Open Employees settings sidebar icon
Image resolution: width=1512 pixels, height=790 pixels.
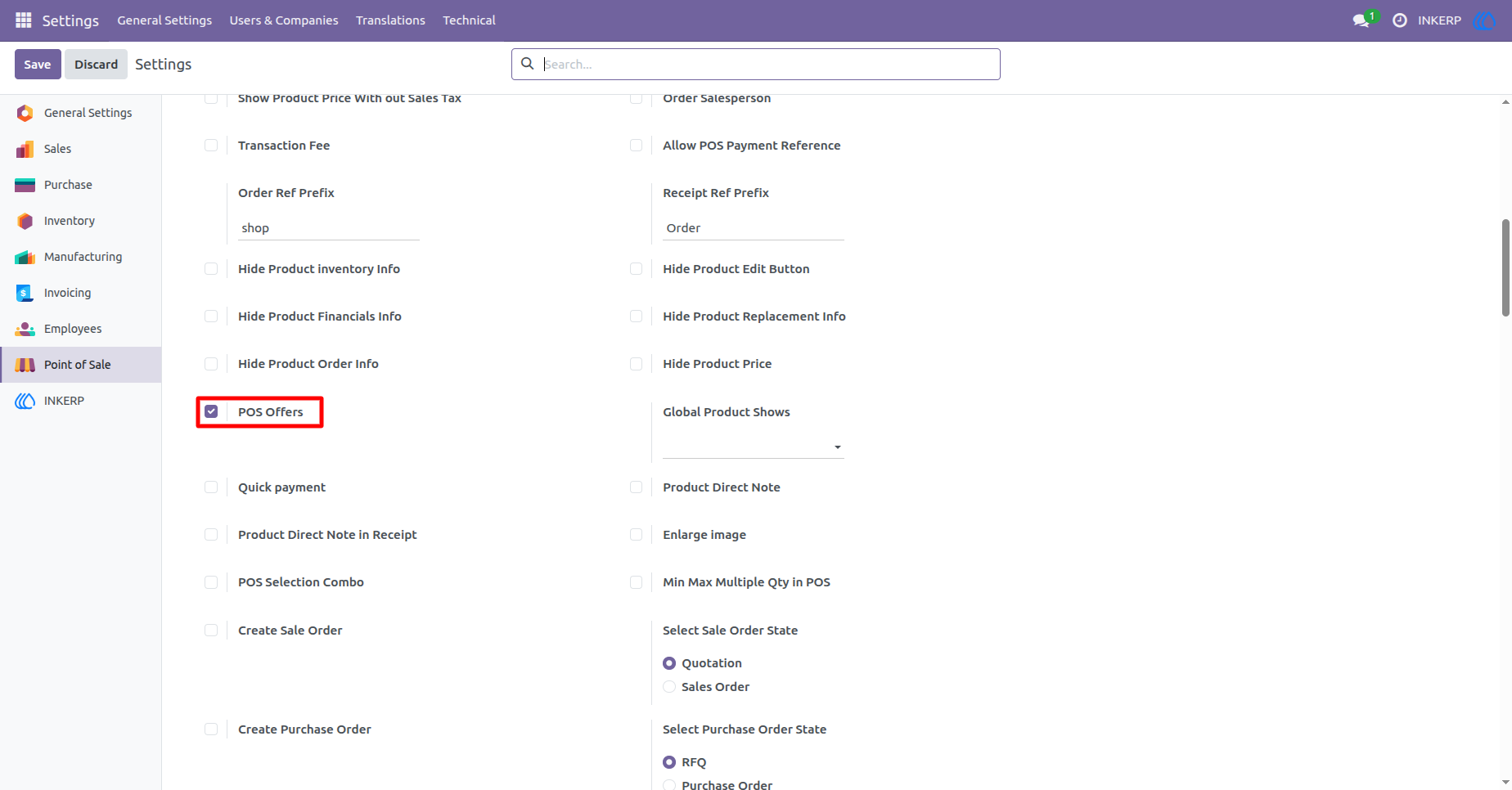pyautogui.click(x=25, y=329)
